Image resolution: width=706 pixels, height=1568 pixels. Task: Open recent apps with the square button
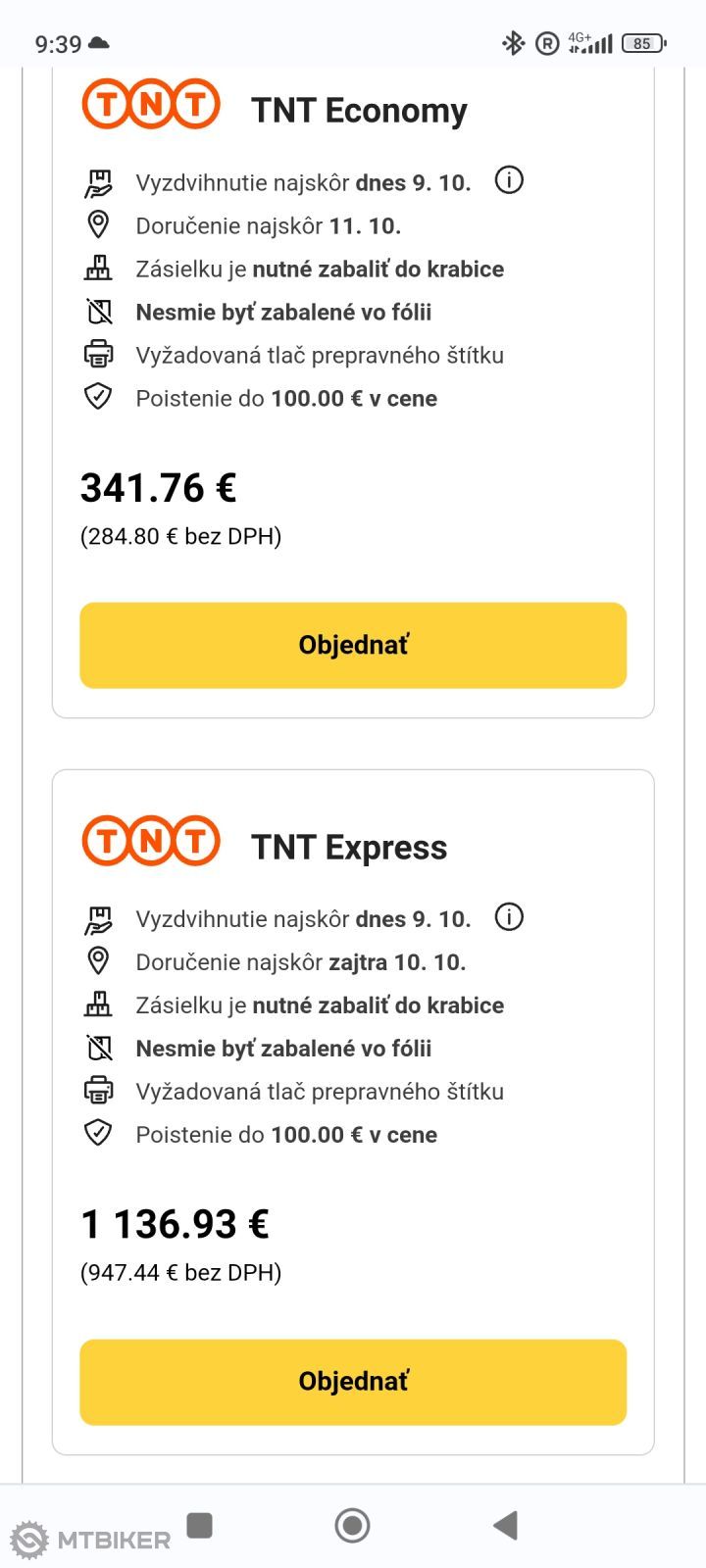click(200, 1525)
